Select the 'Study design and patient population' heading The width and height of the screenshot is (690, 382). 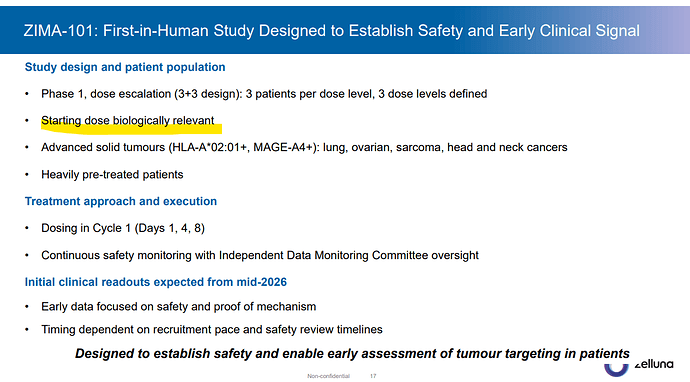point(125,67)
